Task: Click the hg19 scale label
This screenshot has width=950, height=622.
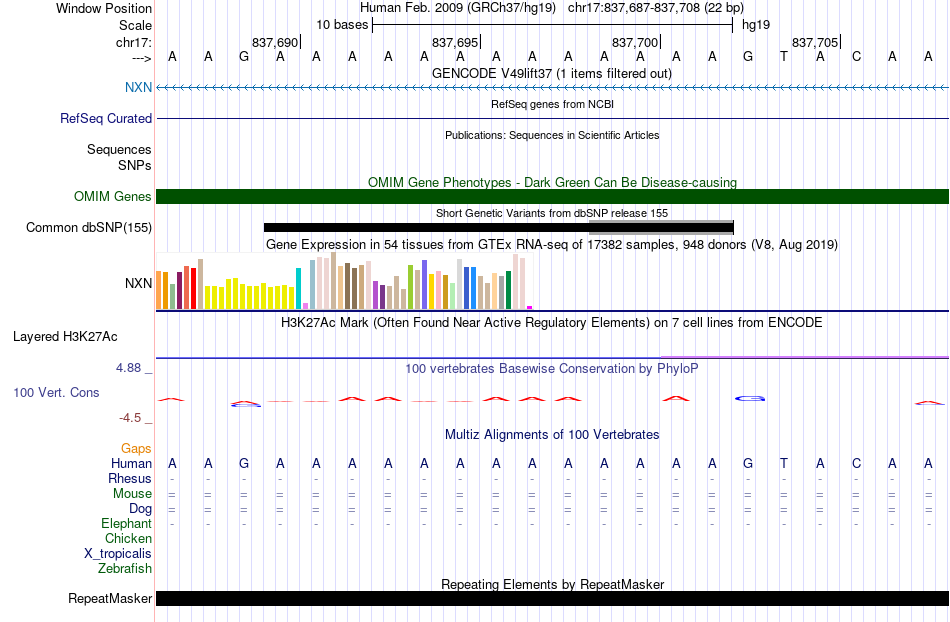Action: [x=756, y=25]
